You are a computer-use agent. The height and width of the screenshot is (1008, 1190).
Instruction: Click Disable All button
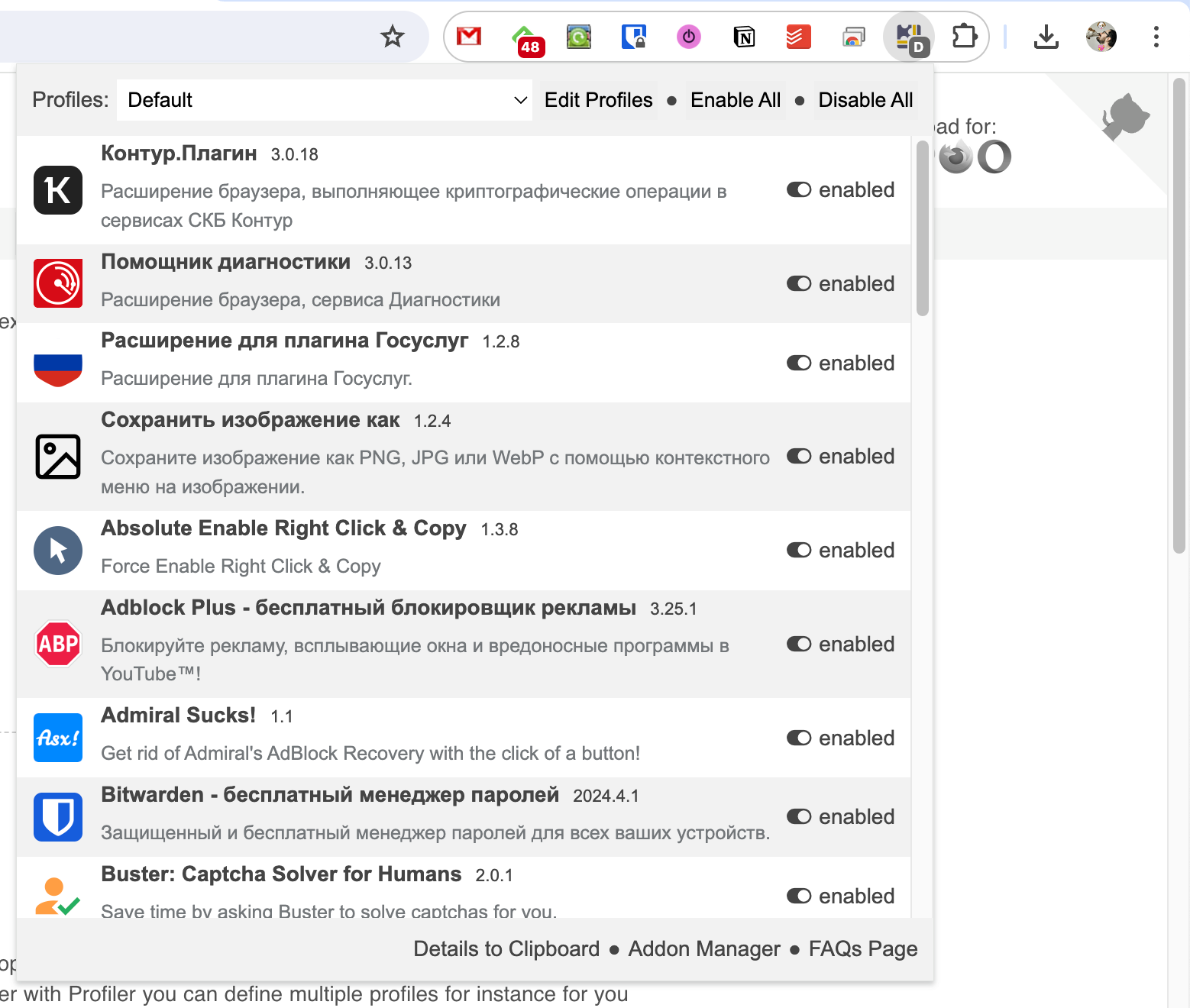865,100
